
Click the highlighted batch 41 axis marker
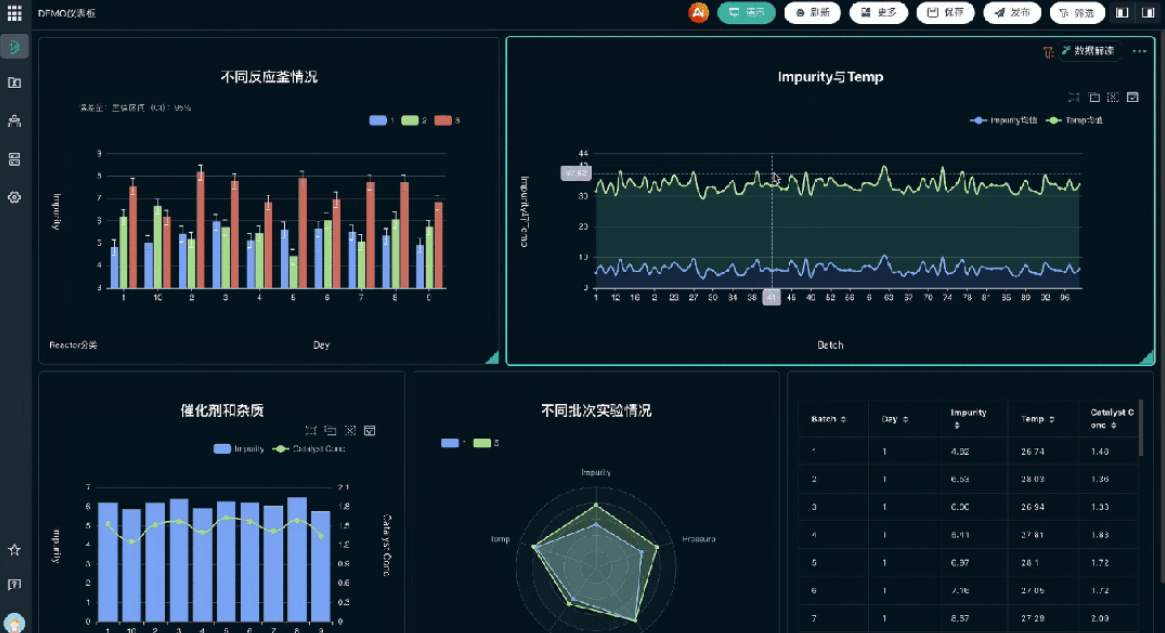click(771, 297)
